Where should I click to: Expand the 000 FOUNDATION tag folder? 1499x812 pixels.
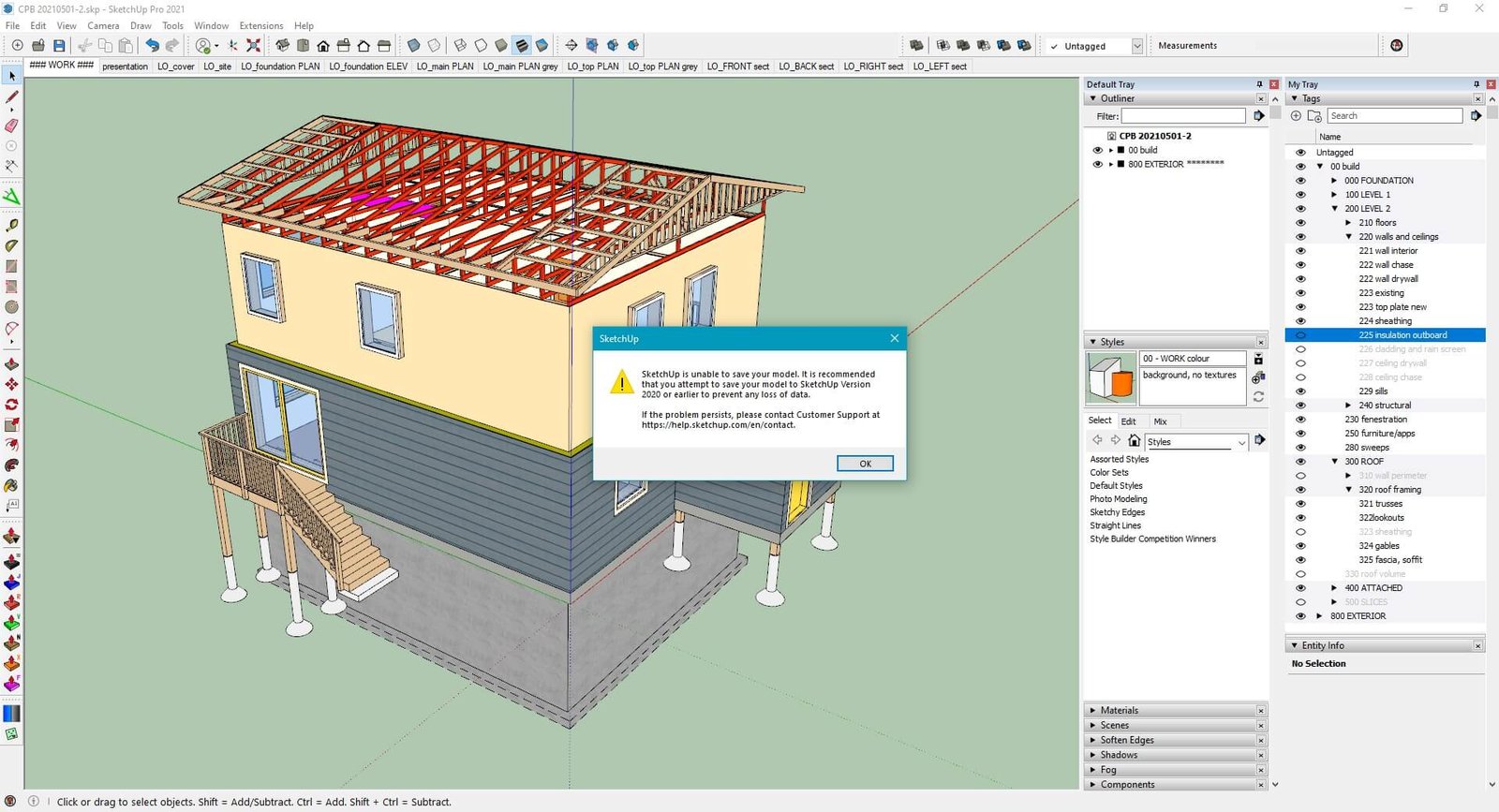[1335, 181]
